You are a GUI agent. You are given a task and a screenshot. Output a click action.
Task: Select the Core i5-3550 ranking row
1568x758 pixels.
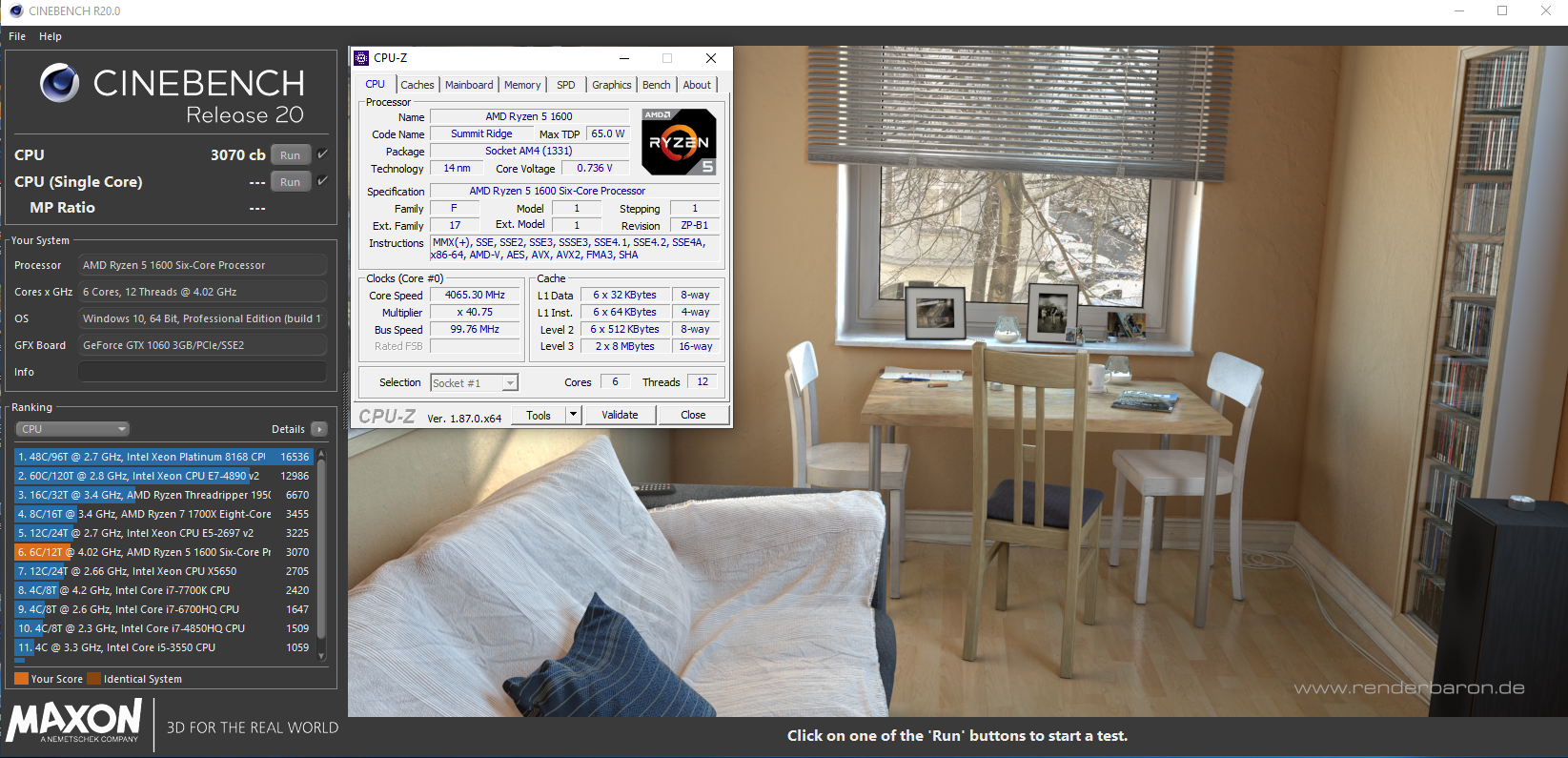(x=164, y=647)
